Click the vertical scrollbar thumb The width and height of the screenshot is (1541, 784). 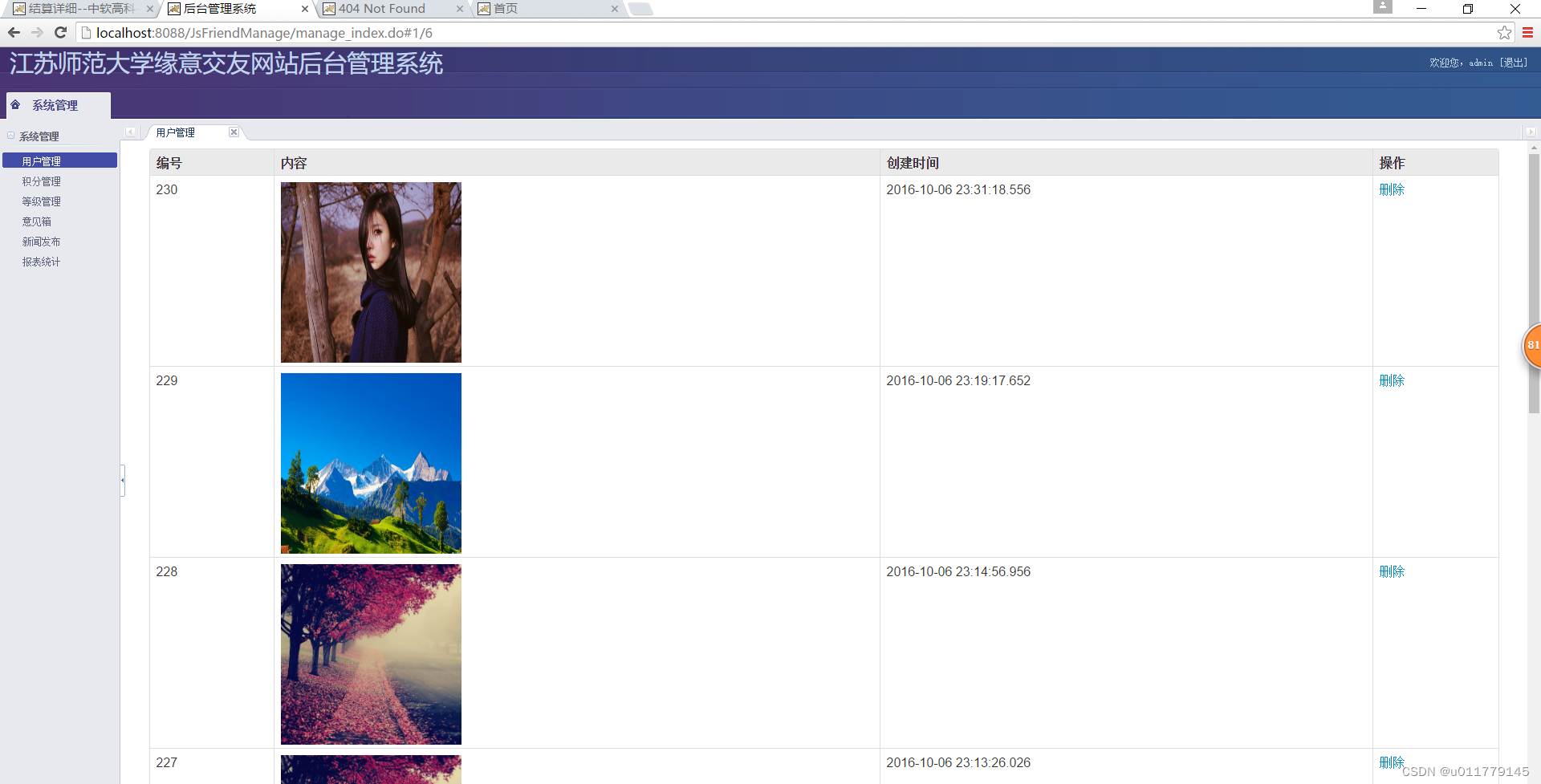(1534, 283)
